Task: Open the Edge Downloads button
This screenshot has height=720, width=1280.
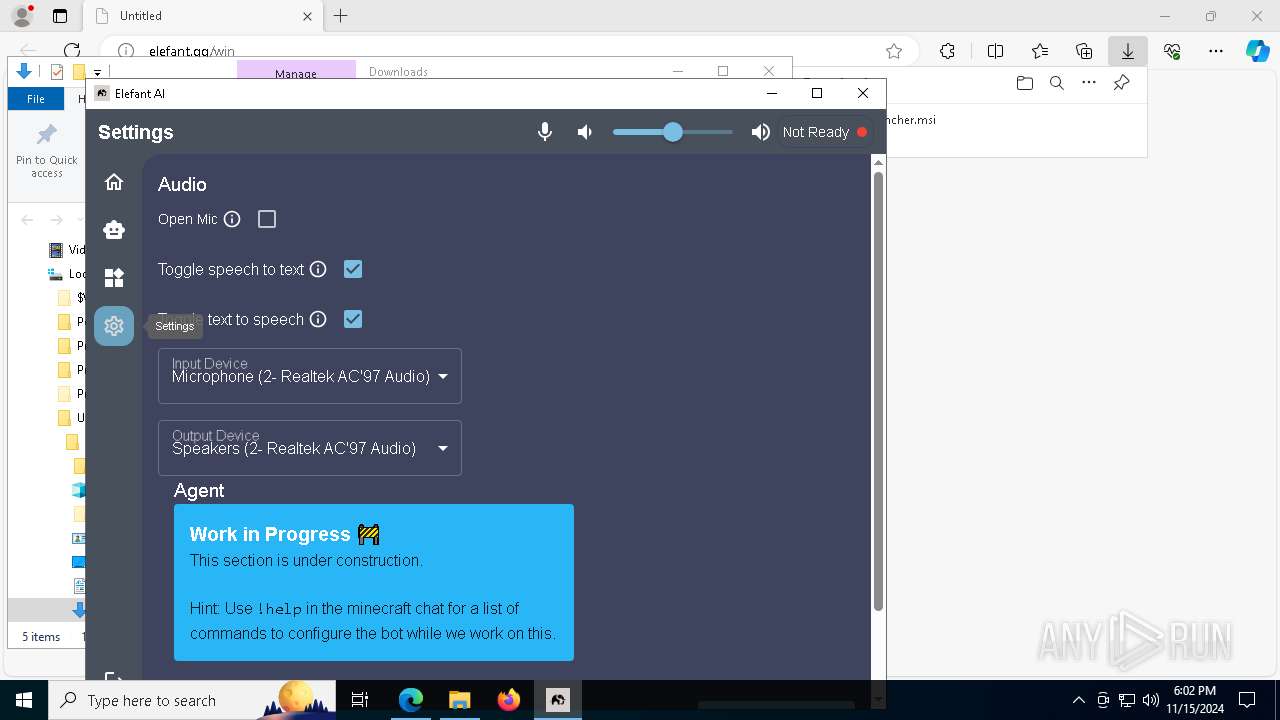Action: coord(1128,51)
